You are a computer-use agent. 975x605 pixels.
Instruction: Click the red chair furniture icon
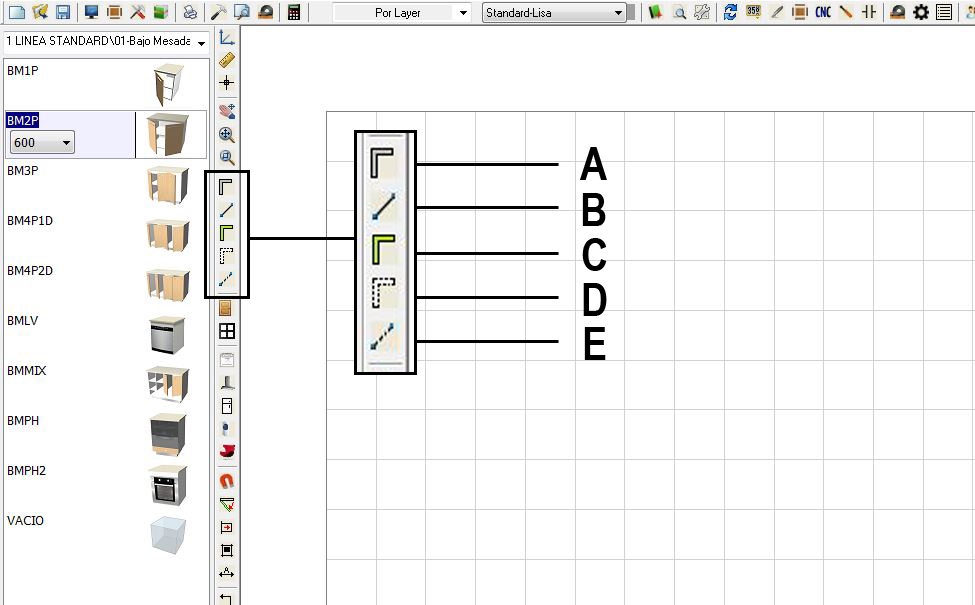(227, 451)
